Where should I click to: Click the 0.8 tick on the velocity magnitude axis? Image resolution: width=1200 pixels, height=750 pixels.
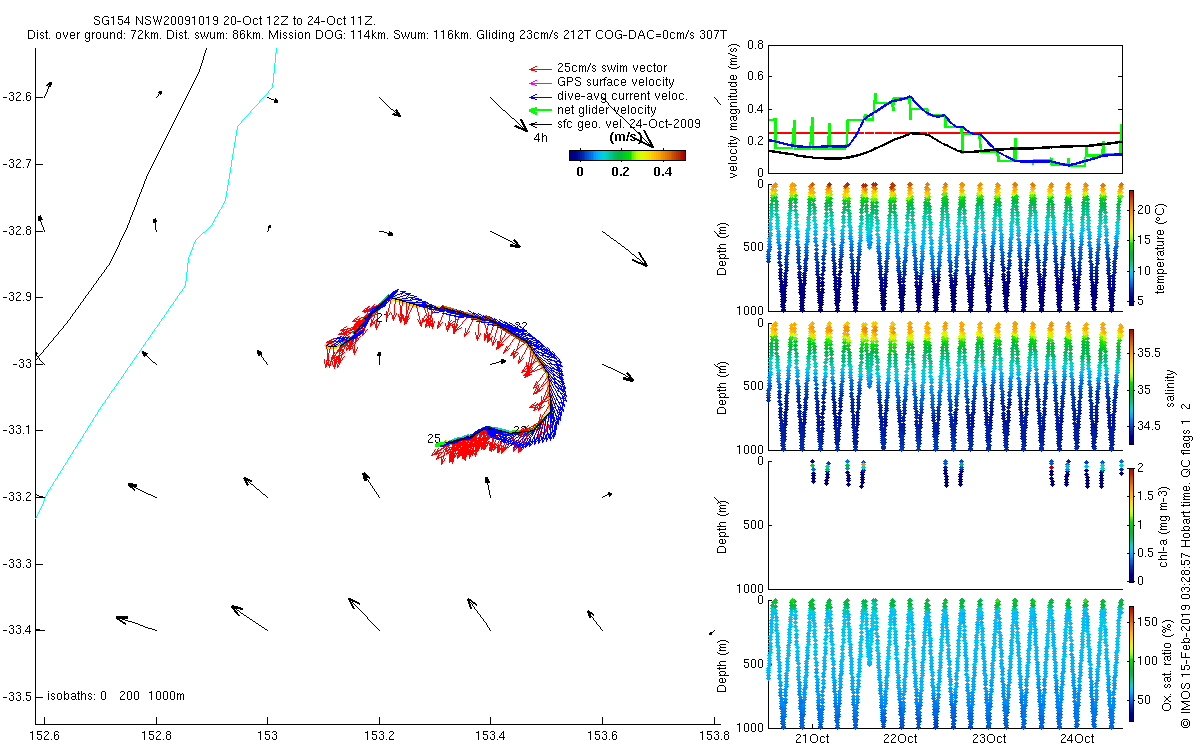pyautogui.click(x=756, y=46)
